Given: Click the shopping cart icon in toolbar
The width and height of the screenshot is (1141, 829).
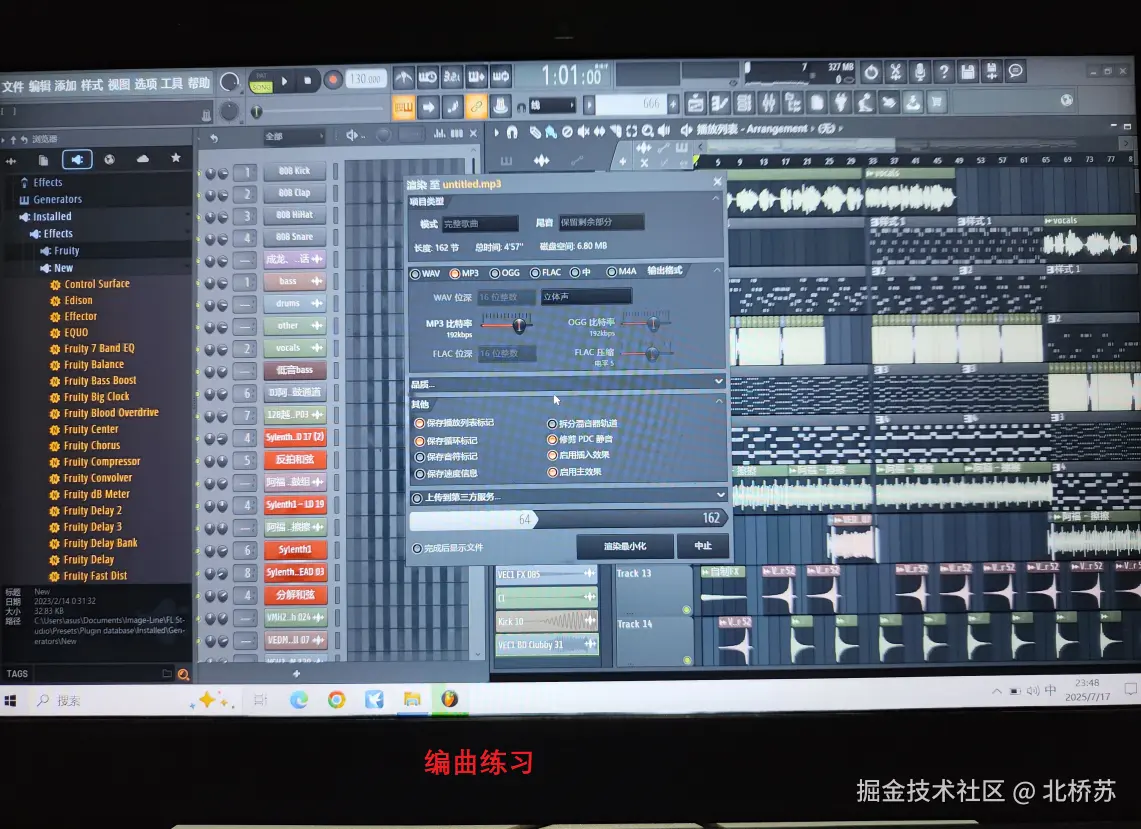Looking at the screenshot, I should point(937,103).
